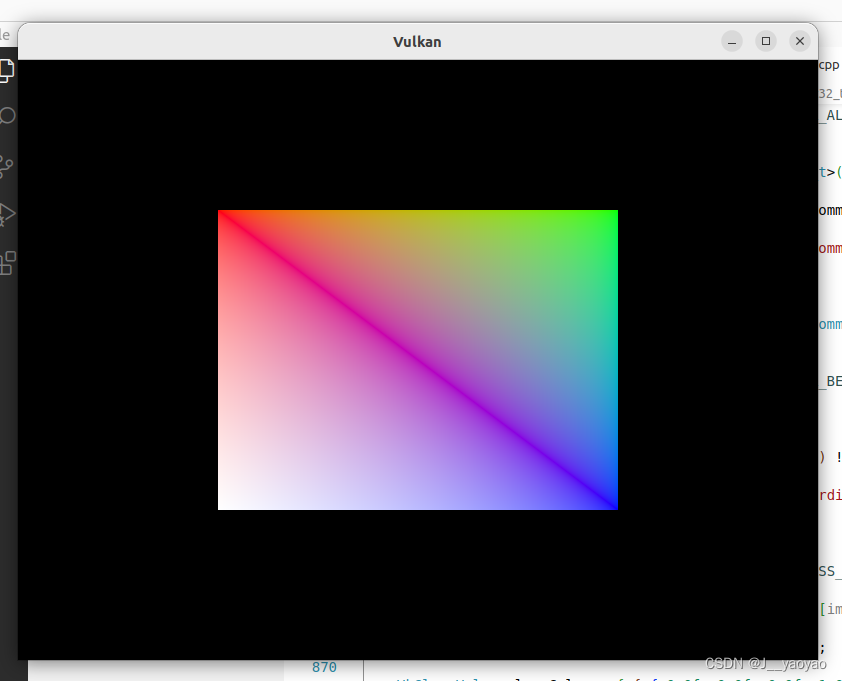Click the red corner of the gradient quad

(228, 218)
